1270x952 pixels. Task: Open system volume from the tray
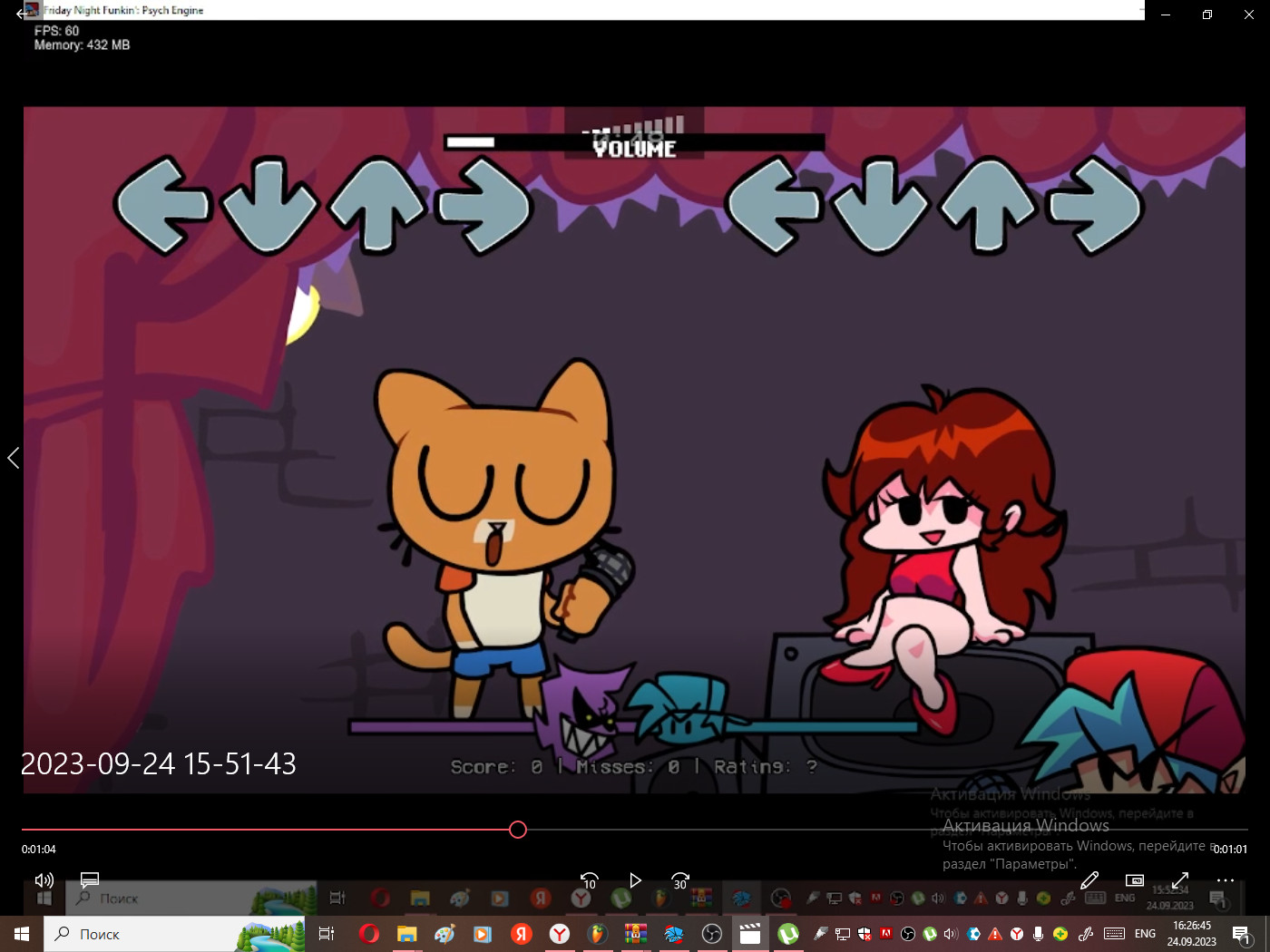click(951, 934)
